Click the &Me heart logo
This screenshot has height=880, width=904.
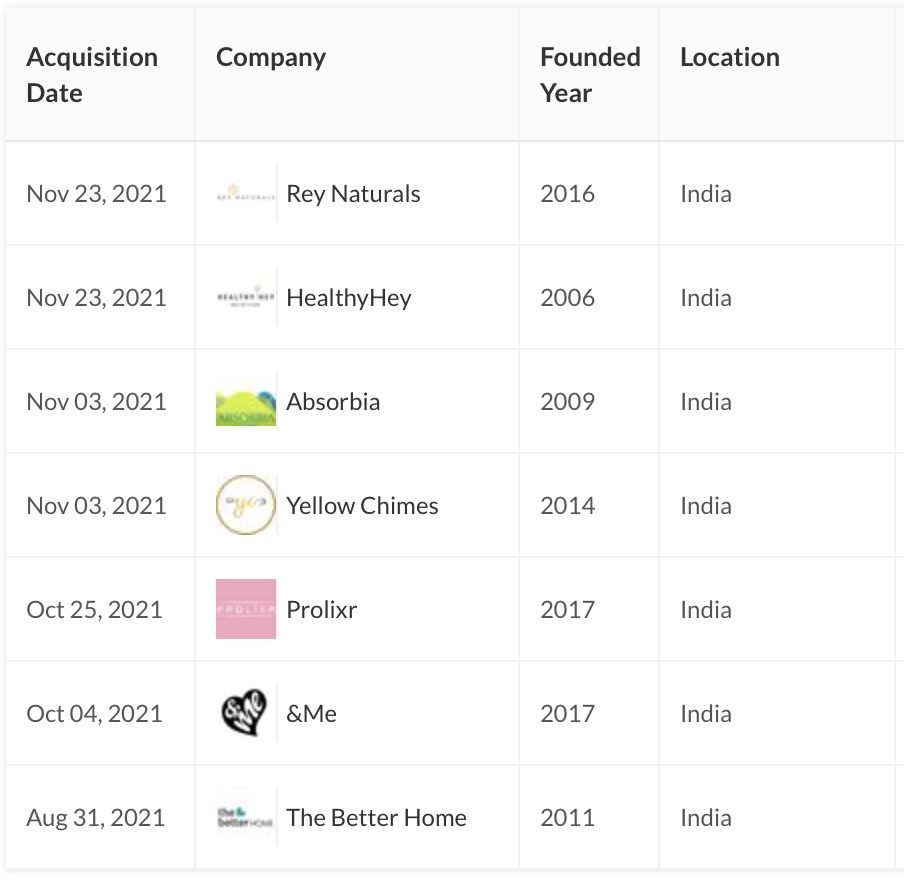245,714
